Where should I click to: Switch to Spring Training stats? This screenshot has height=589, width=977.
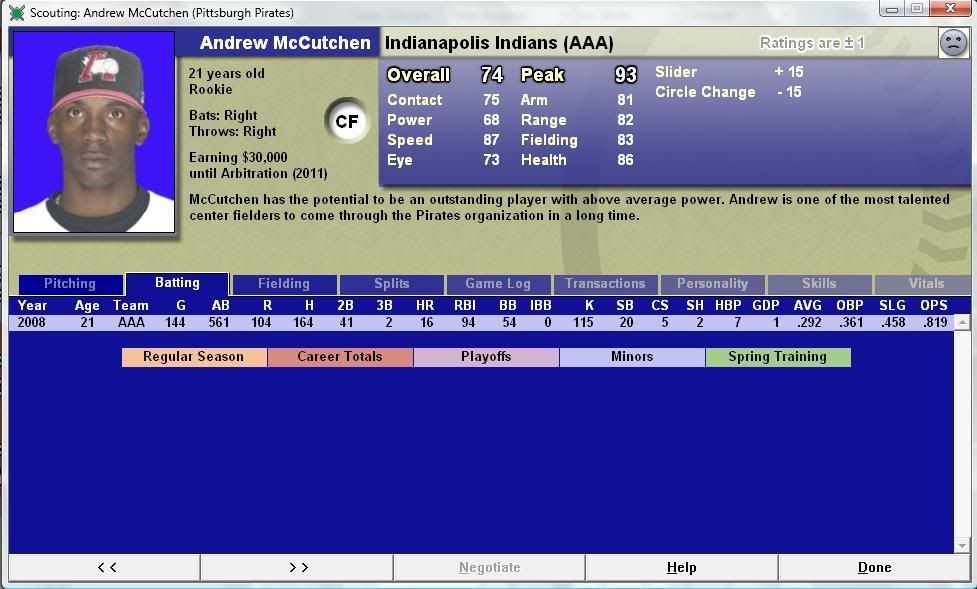(777, 357)
